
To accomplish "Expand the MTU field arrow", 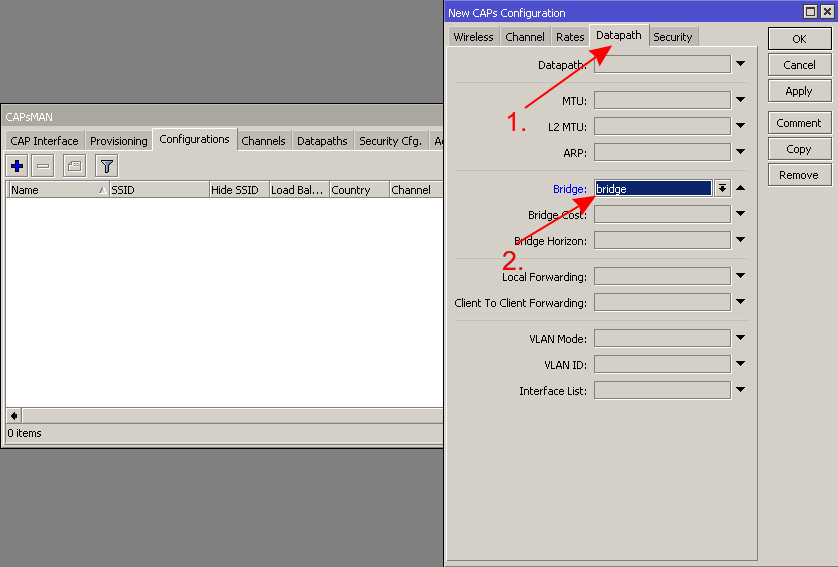I will pos(741,100).
